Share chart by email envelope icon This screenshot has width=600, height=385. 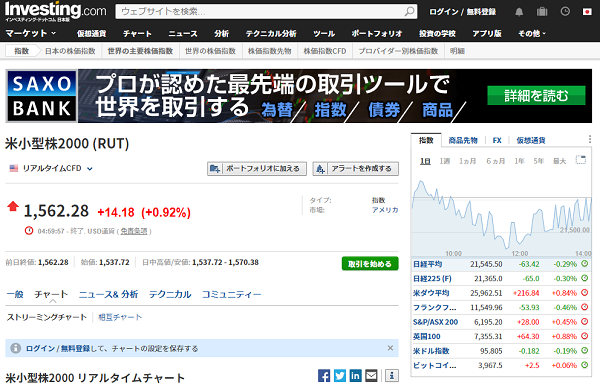371,376
